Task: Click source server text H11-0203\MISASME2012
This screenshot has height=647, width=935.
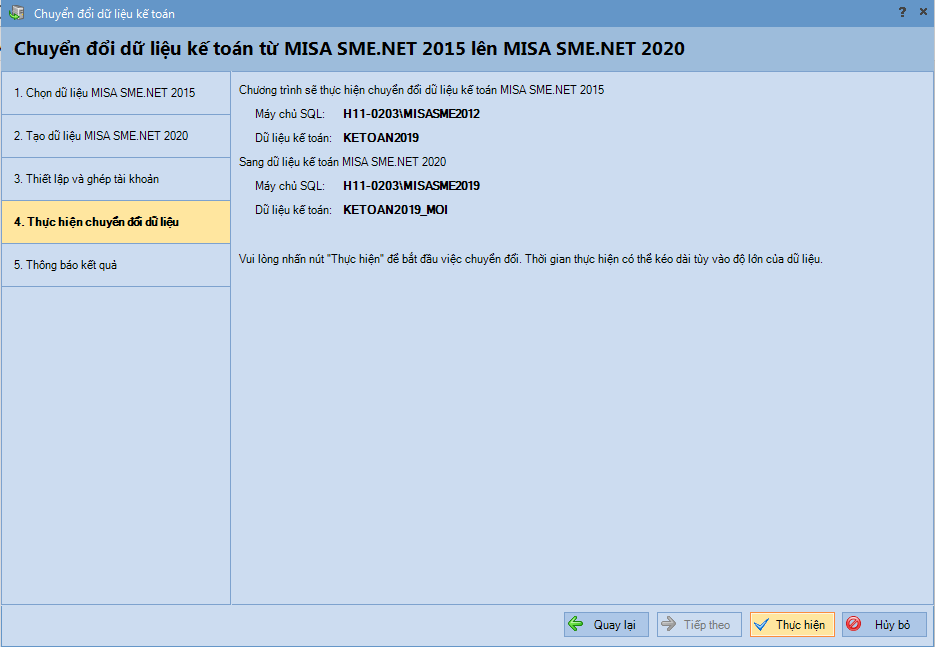Action: point(411,114)
